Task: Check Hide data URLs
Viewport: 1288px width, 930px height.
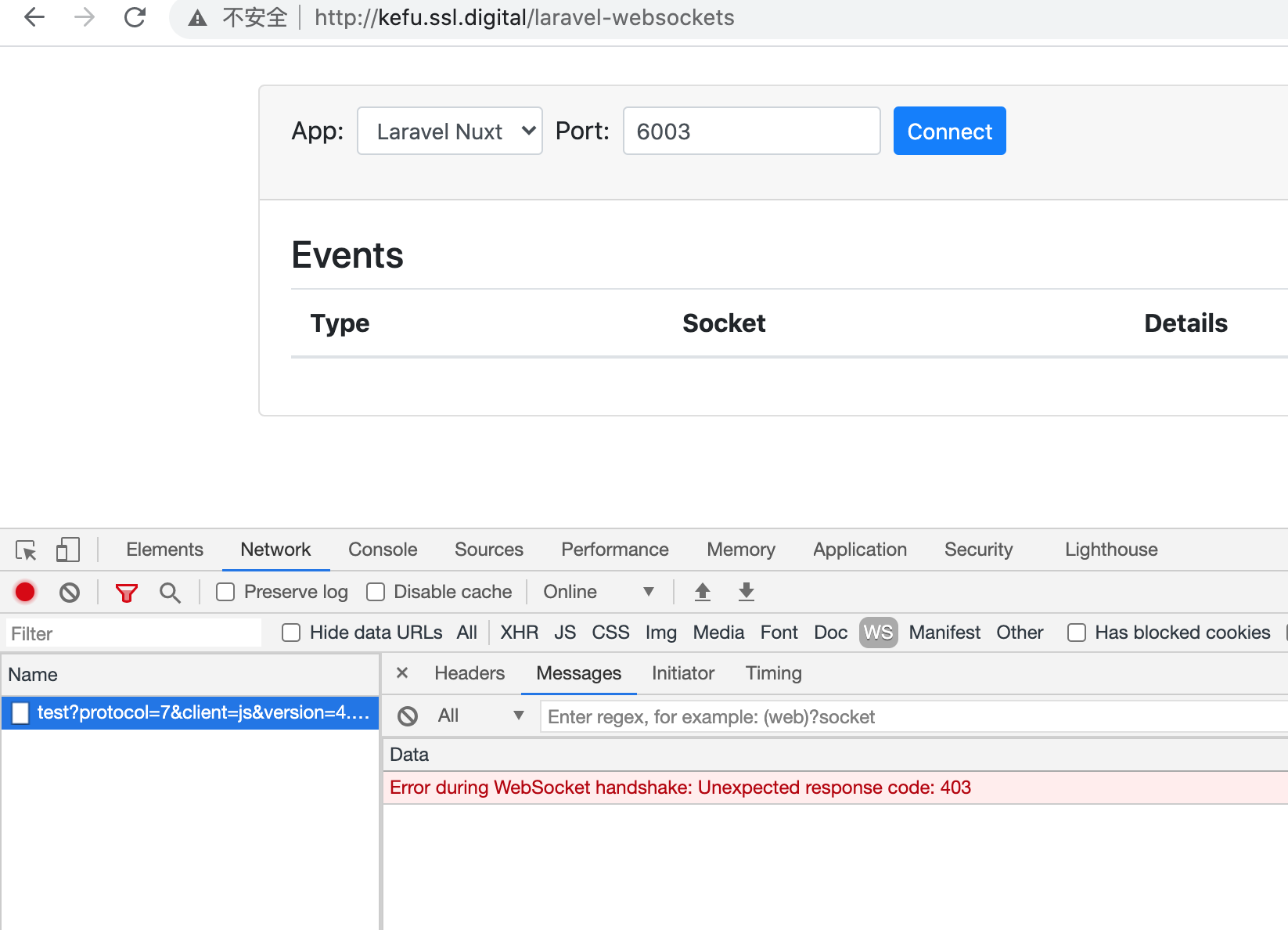Action: 291,633
